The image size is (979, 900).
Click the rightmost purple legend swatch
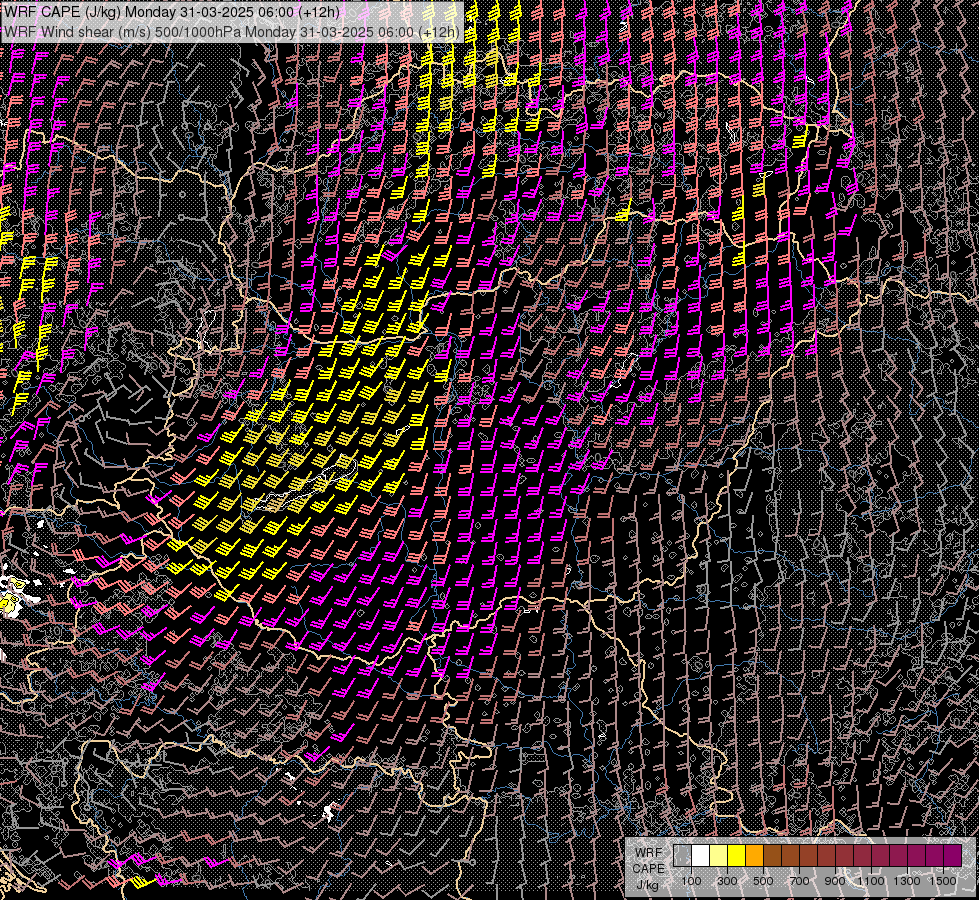(x=953, y=855)
